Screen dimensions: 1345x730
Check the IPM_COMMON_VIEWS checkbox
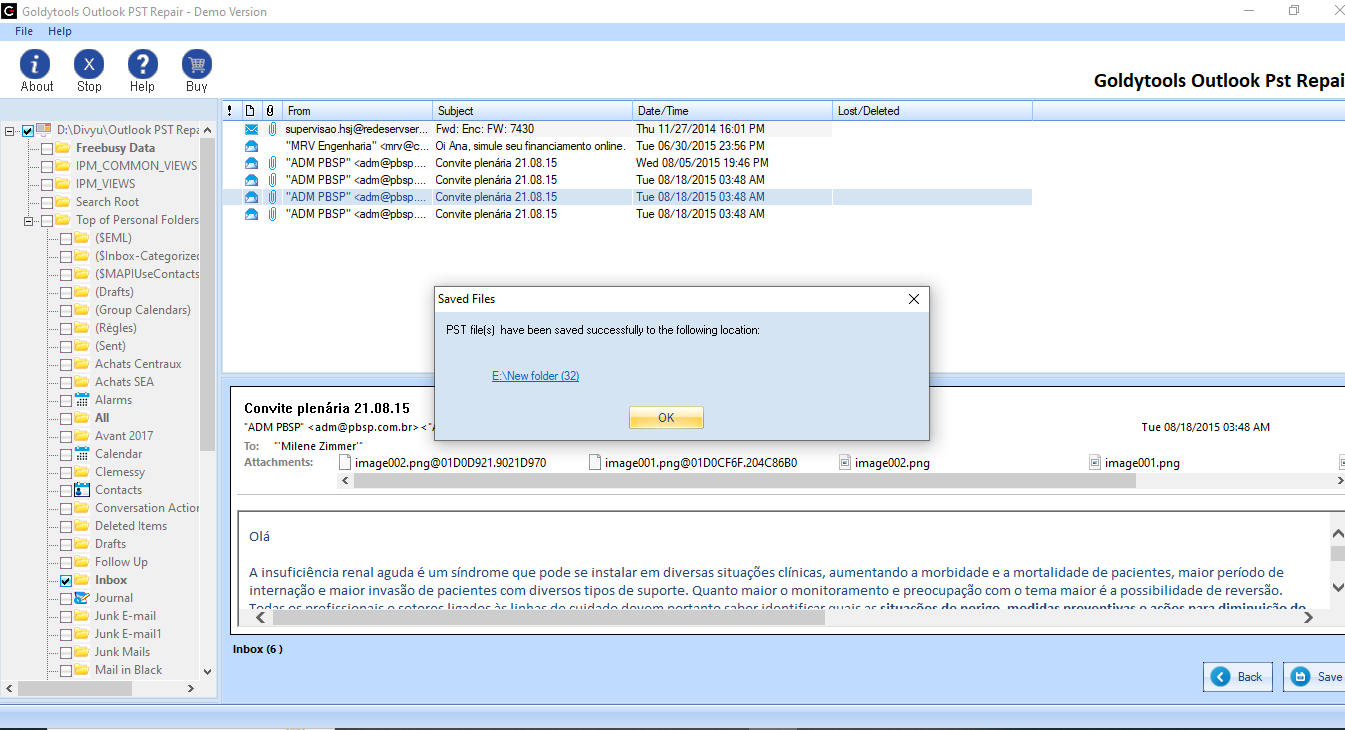[47, 166]
